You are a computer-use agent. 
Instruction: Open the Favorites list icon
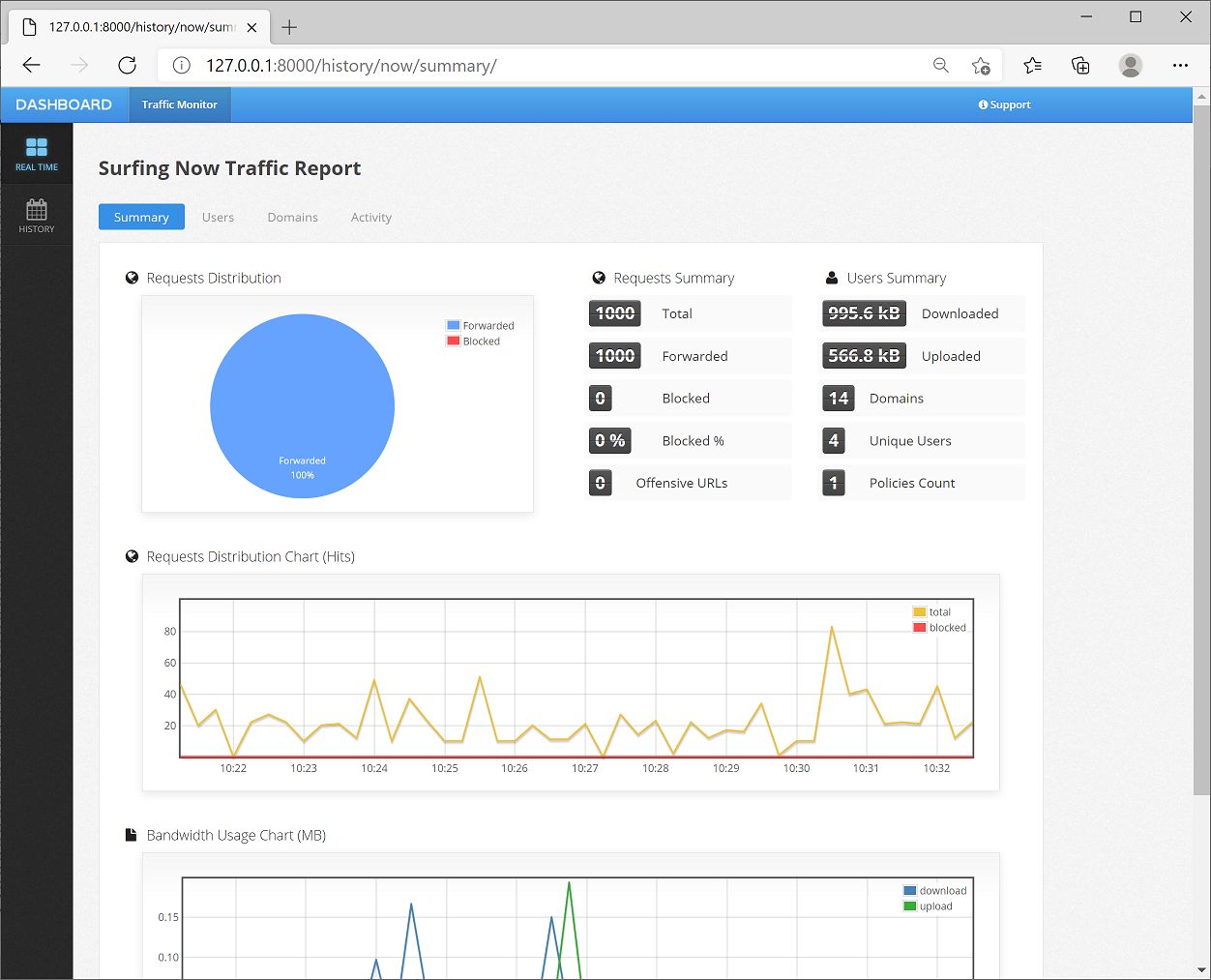(x=1033, y=66)
